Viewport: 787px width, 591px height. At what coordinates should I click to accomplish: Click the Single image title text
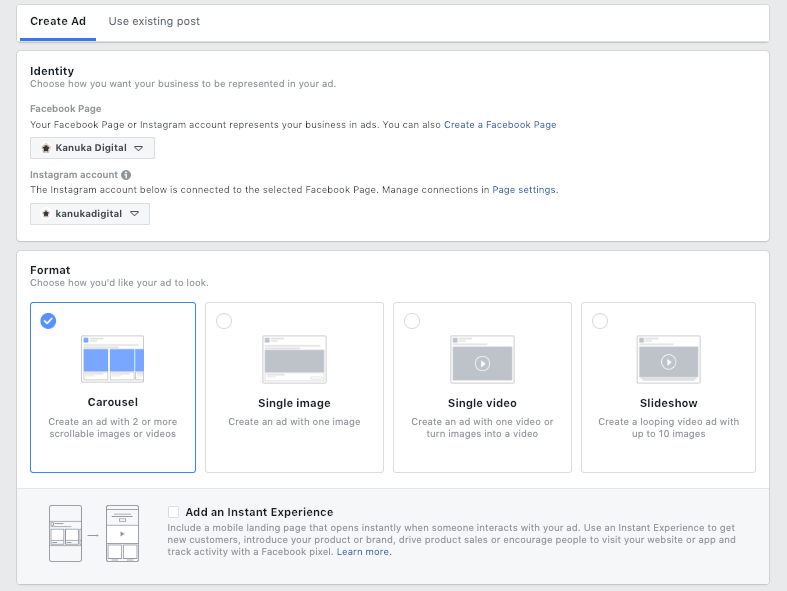point(295,403)
